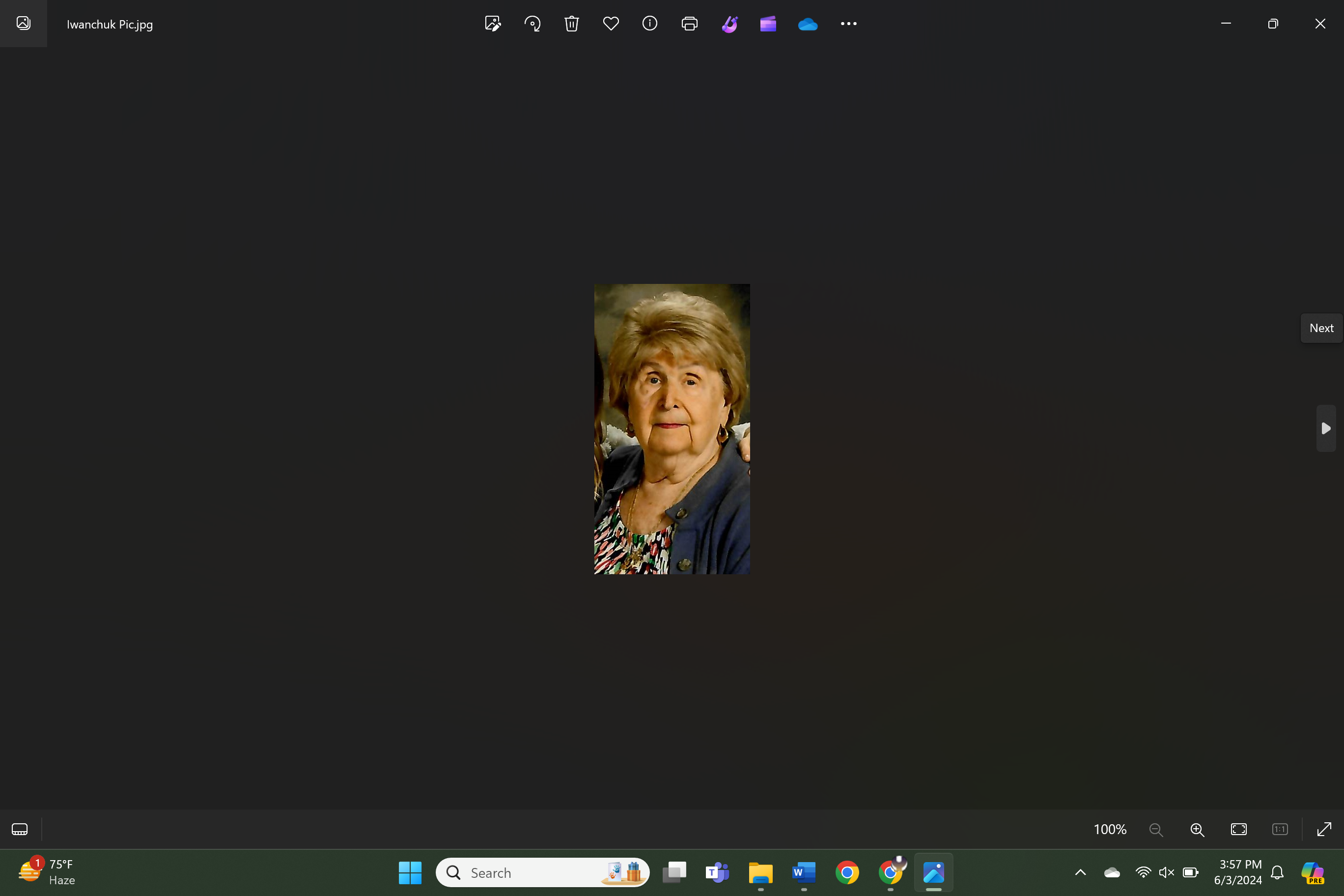
Task: Toggle the filmstrip view
Action: coord(20,829)
